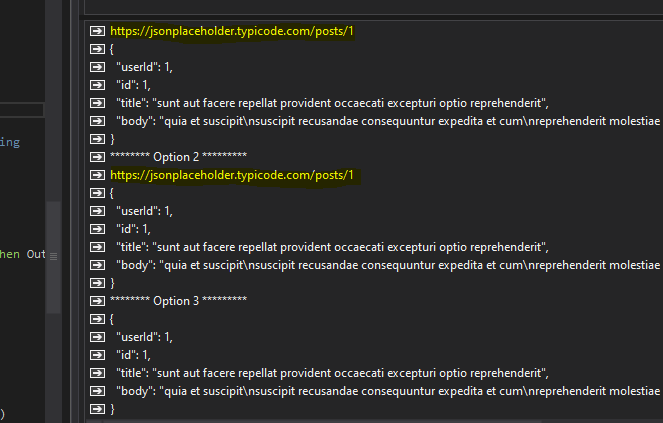Click arrow icon beside the very last closing brace

click(97, 409)
